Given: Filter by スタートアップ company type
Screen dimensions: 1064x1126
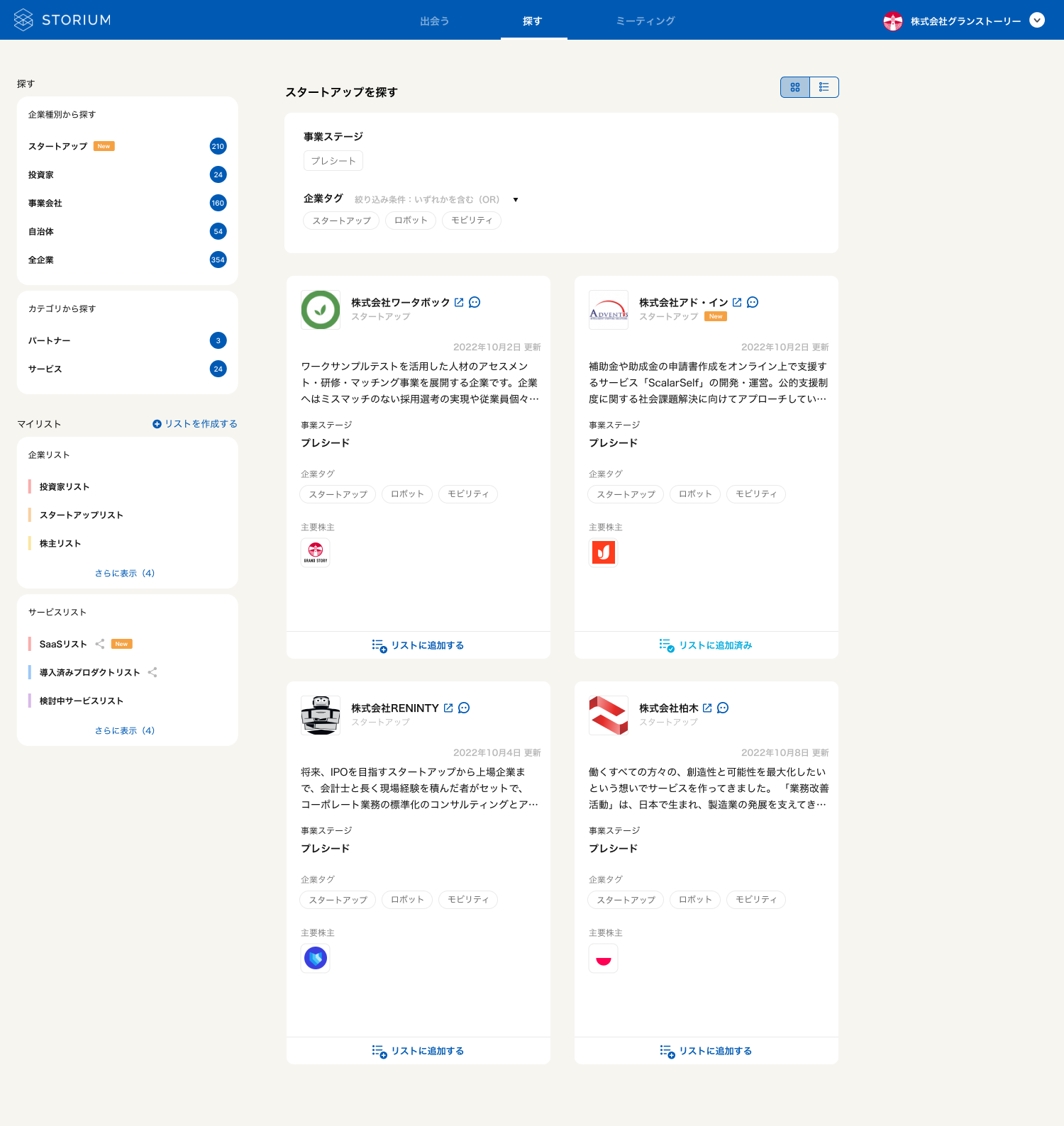Looking at the screenshot, I should coord(128,146).
